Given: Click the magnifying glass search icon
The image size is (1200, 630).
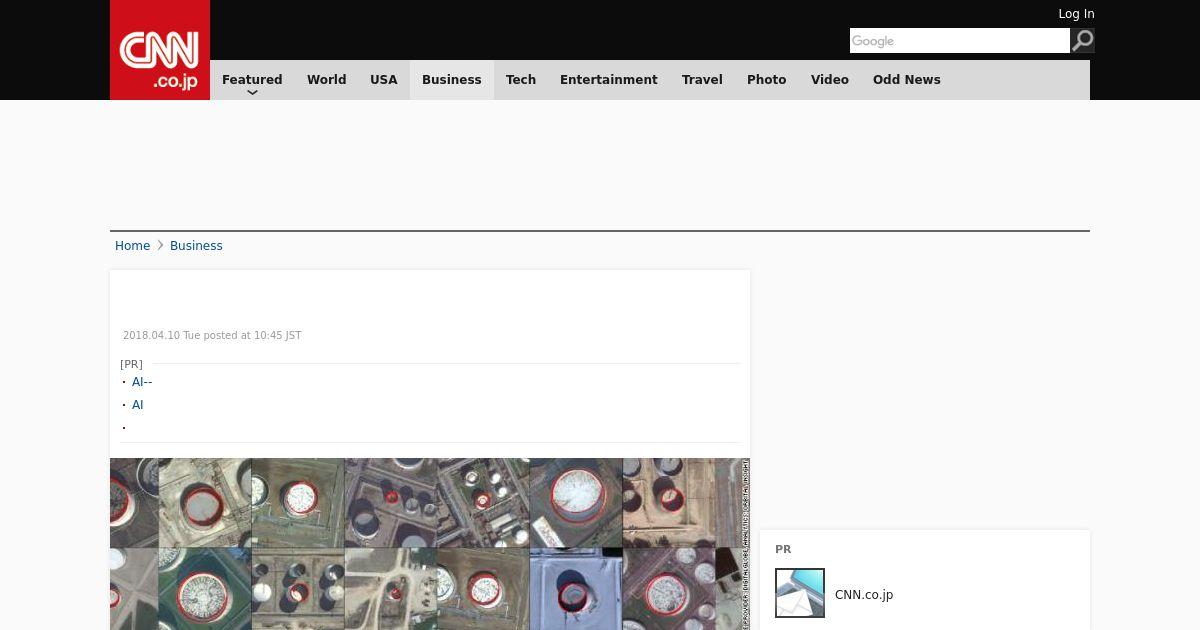Looking at the screenshot, I should tap(1082, 40).
